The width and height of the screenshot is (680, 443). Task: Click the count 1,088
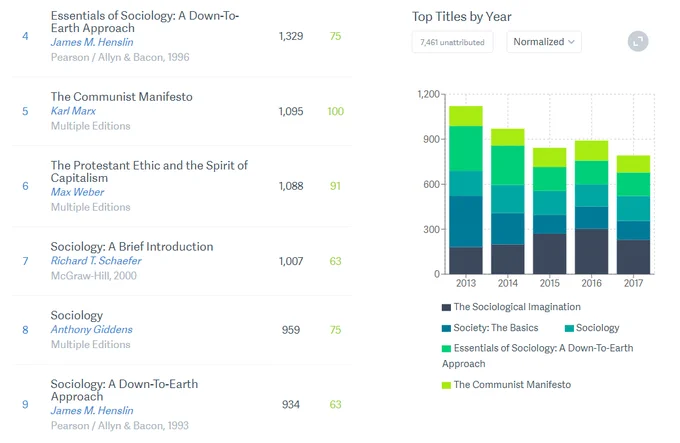291,186
